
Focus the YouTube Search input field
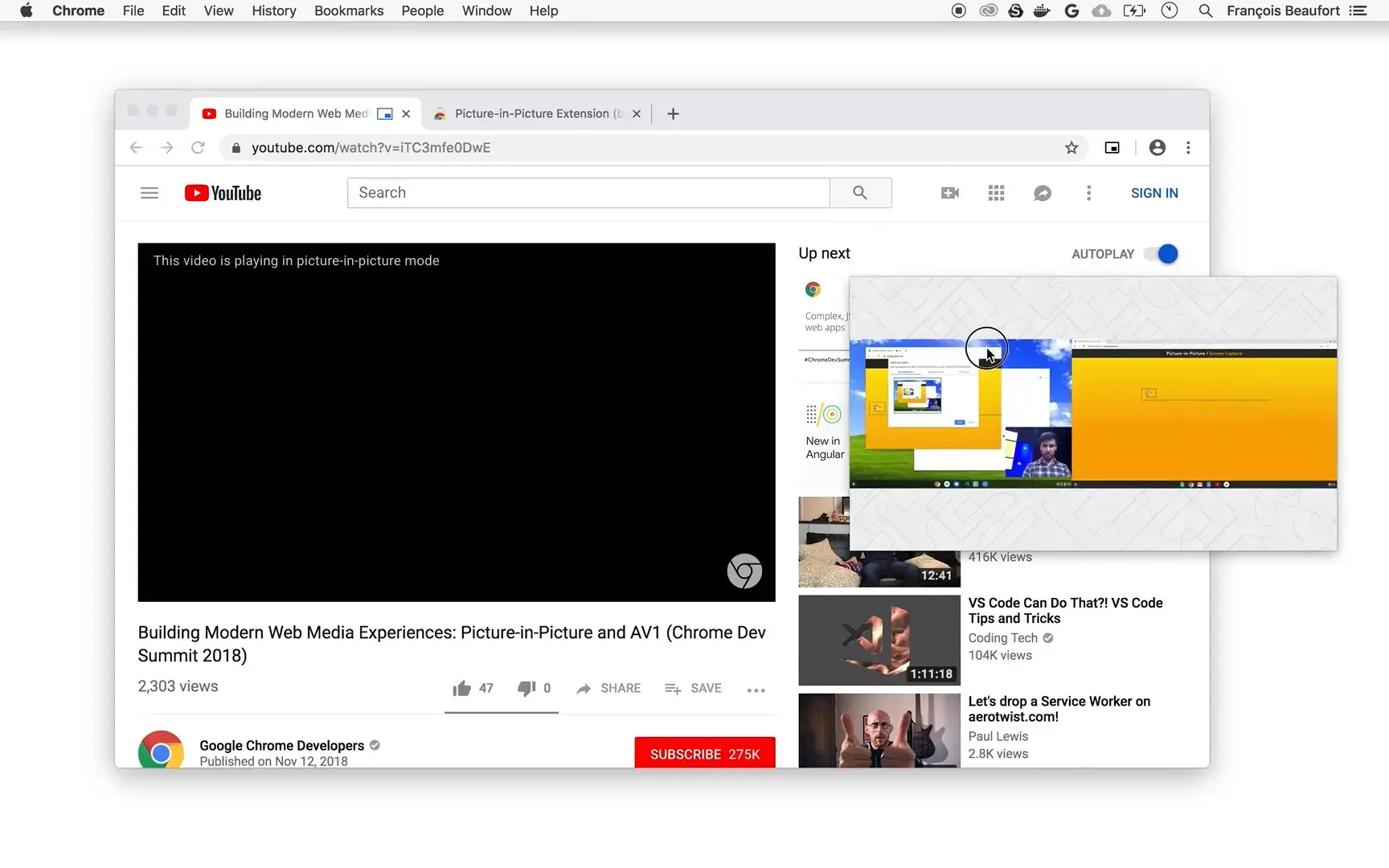[588, 193]
